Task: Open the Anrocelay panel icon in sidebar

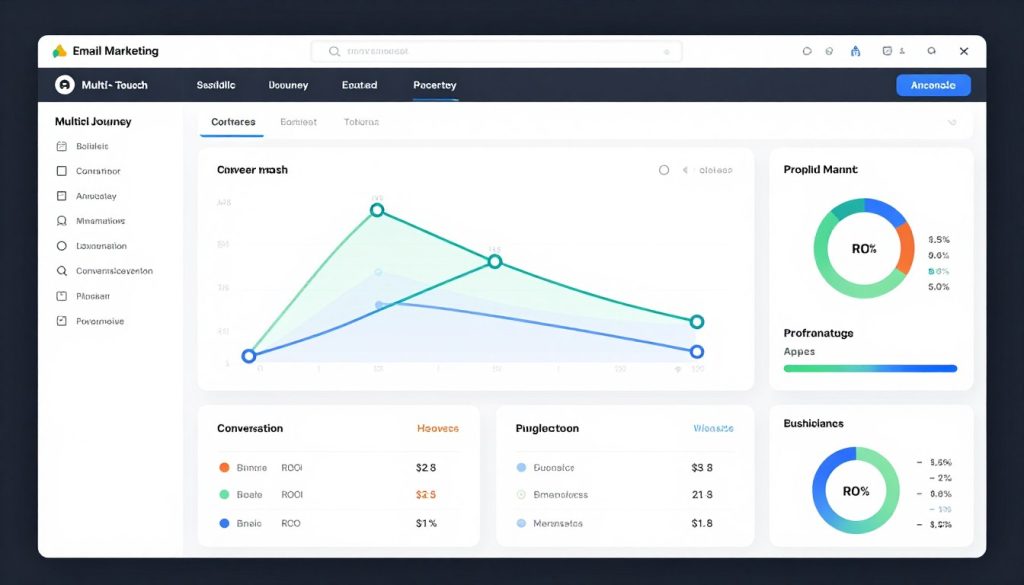Action: click(x=62, y=196)
